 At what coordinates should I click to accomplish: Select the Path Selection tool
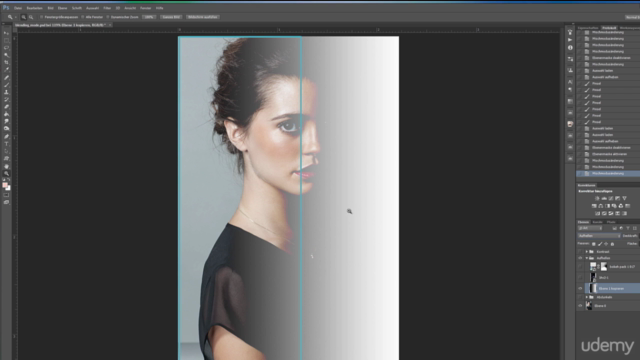coord(6,151)
